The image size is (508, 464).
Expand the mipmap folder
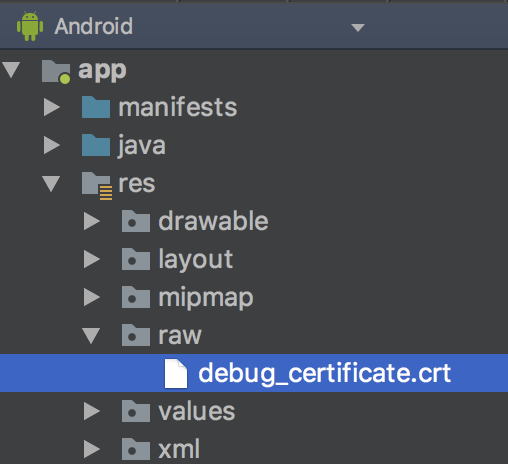pos(92,297)
